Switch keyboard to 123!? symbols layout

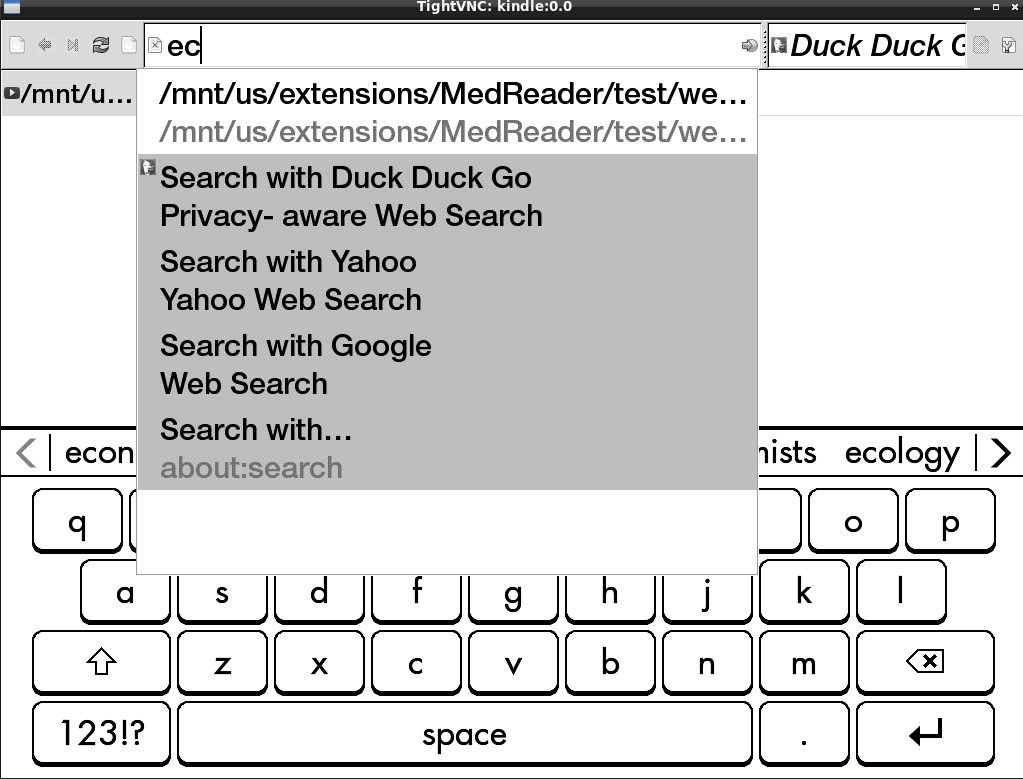101,734
